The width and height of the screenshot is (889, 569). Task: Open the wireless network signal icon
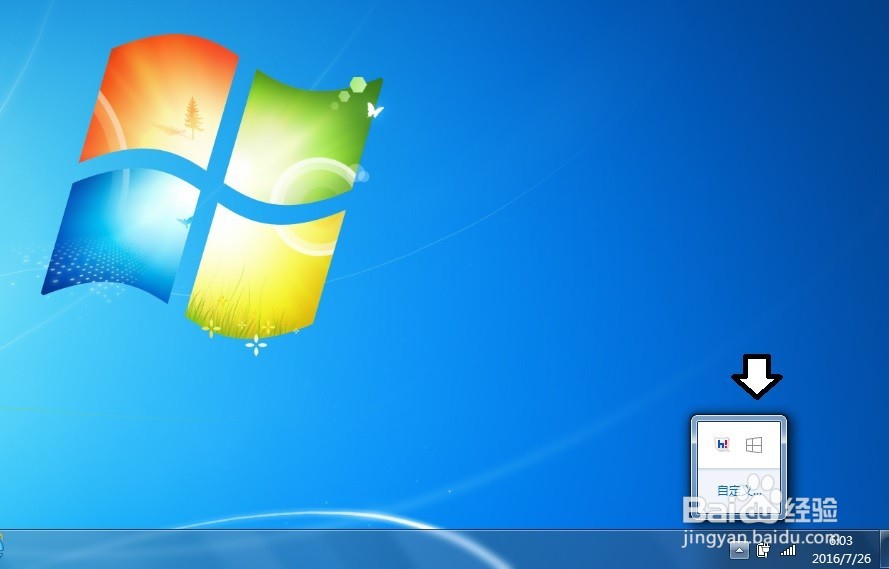tap(788, 550)
